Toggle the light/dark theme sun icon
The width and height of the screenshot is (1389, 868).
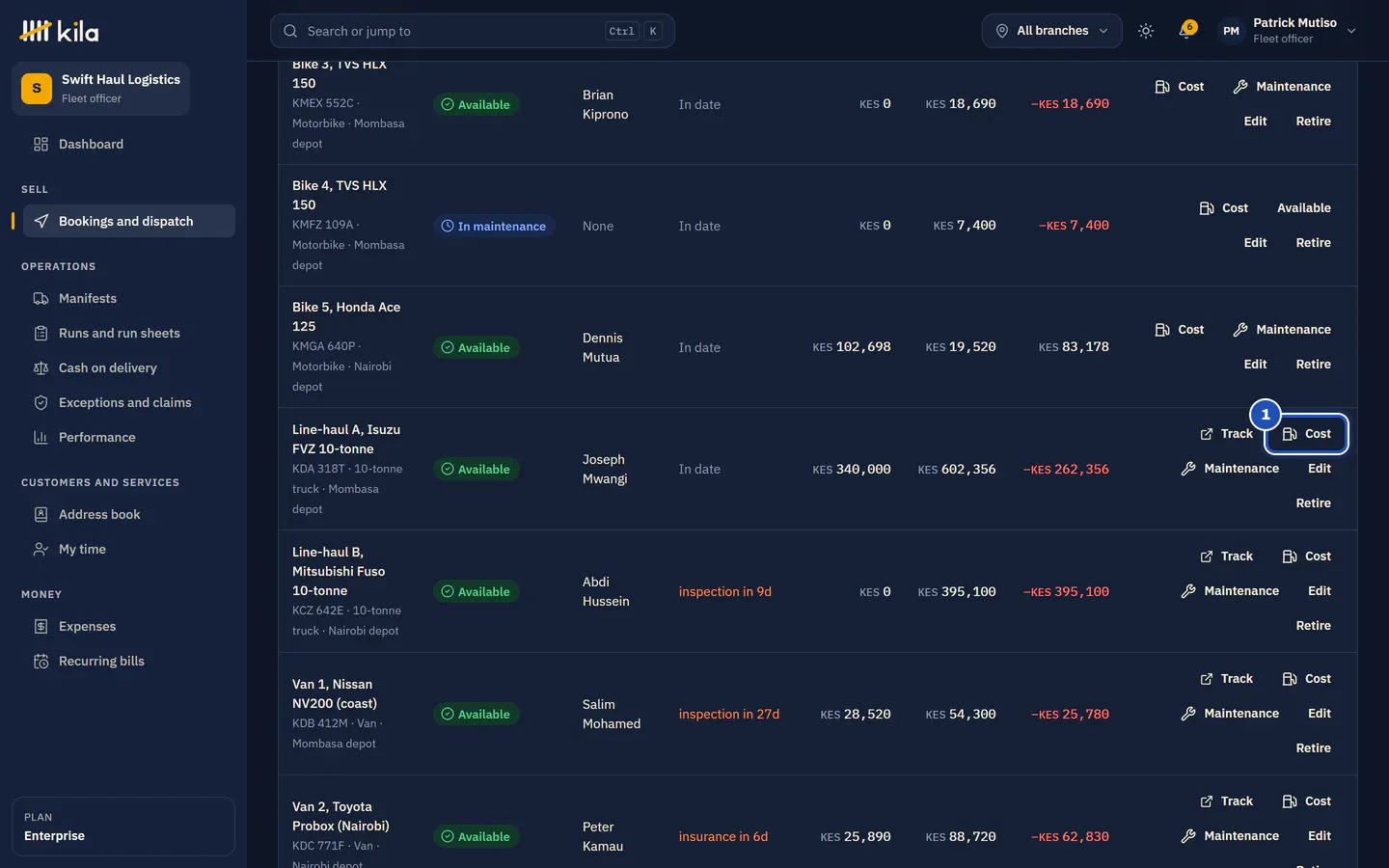[x=1146, y=31]
